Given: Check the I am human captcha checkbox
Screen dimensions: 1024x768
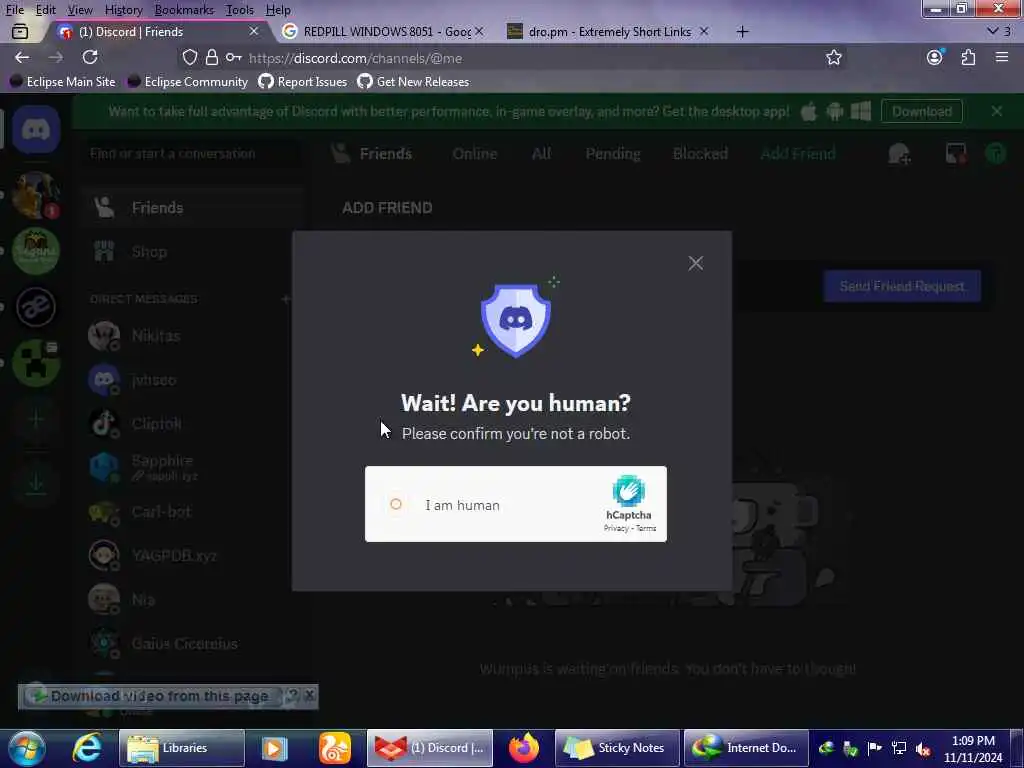Looking at the screenshot, I should click(x=396, y=504).
